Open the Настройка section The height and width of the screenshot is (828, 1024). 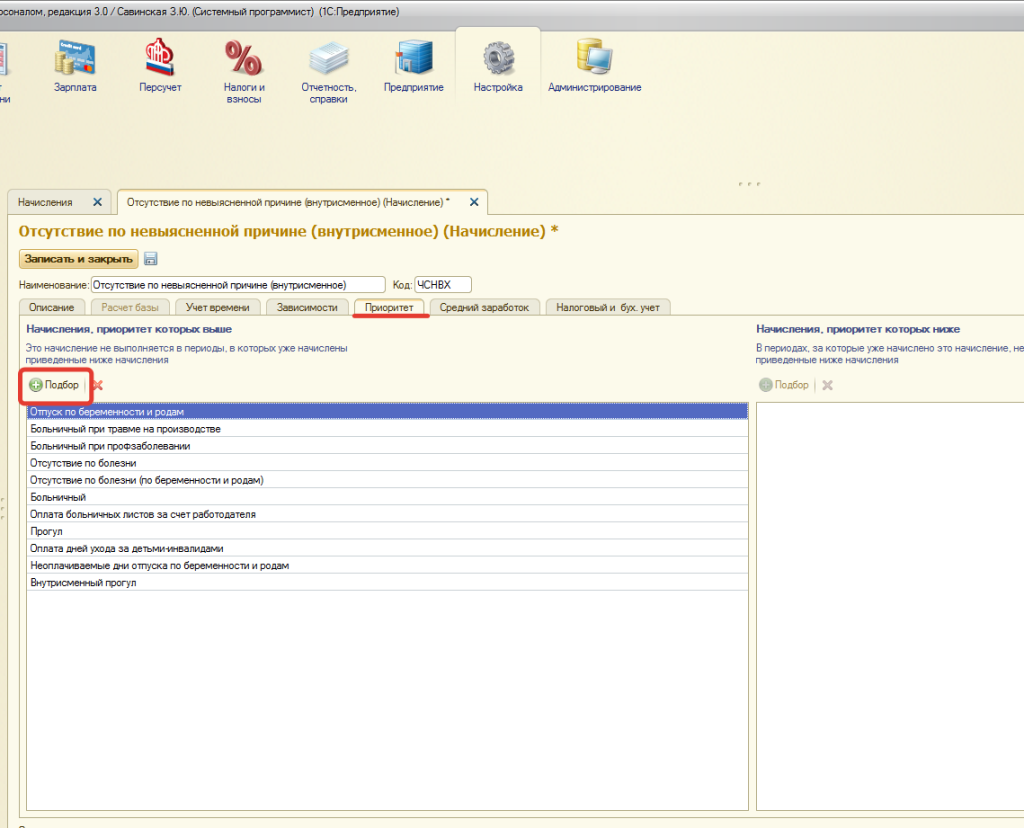click(x=498, y=67)
